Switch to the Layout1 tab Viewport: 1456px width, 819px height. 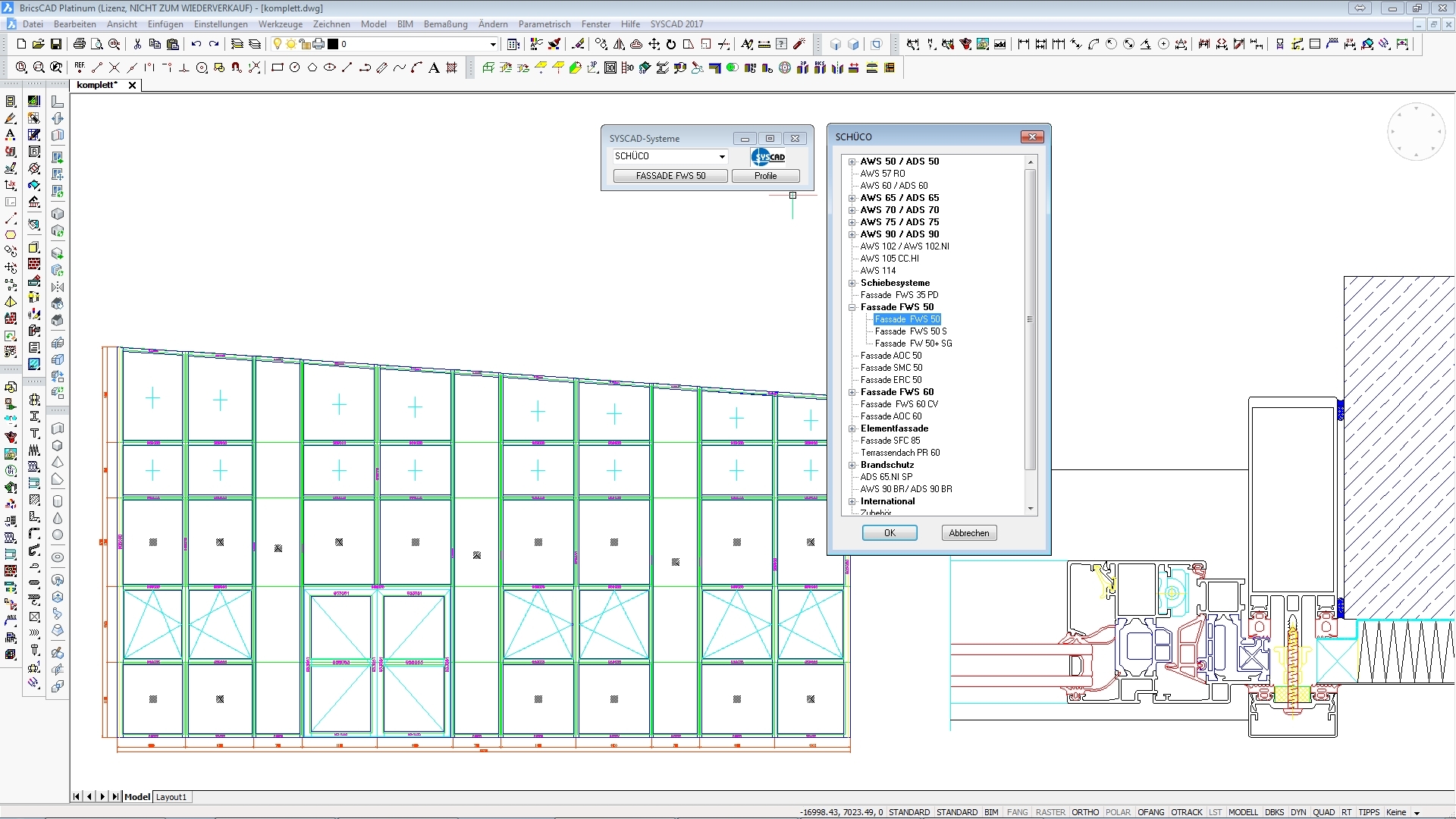(x=171, y=797)
